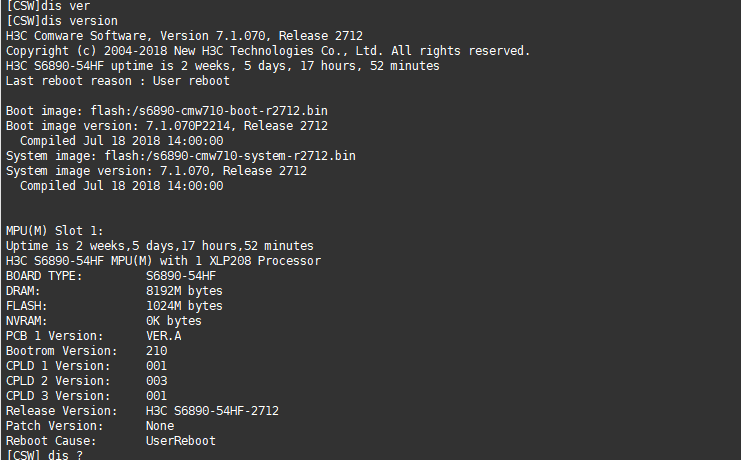This screenshot has width=741, height=460.
Task: Click the Copyright 2004-2018 line
Action: click(267, 51)
